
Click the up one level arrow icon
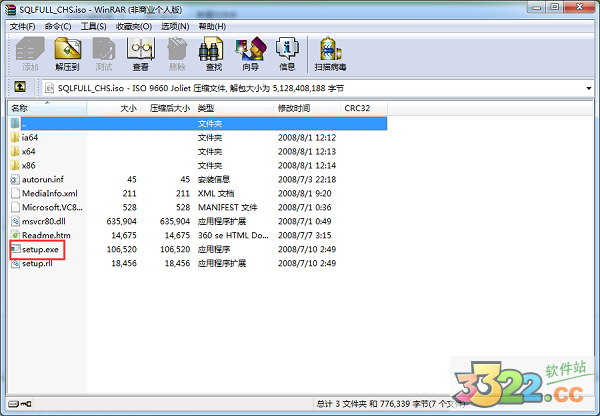pos(20,87)
